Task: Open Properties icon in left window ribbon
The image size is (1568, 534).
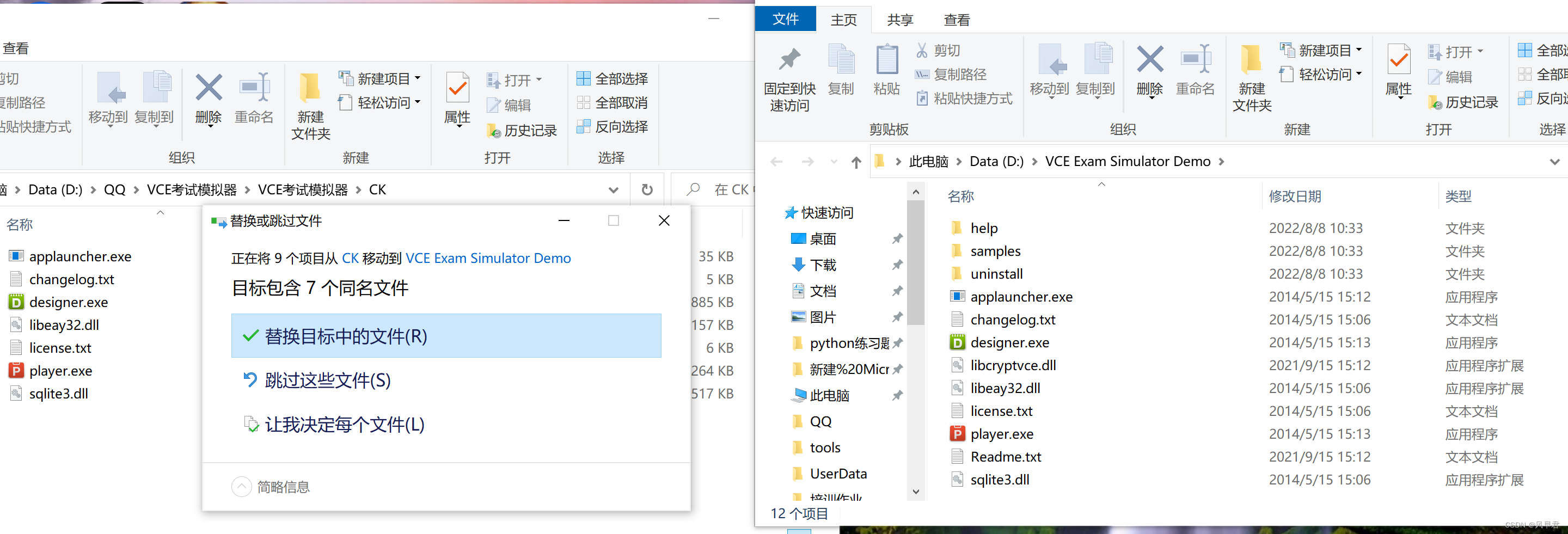Action: 457,98
